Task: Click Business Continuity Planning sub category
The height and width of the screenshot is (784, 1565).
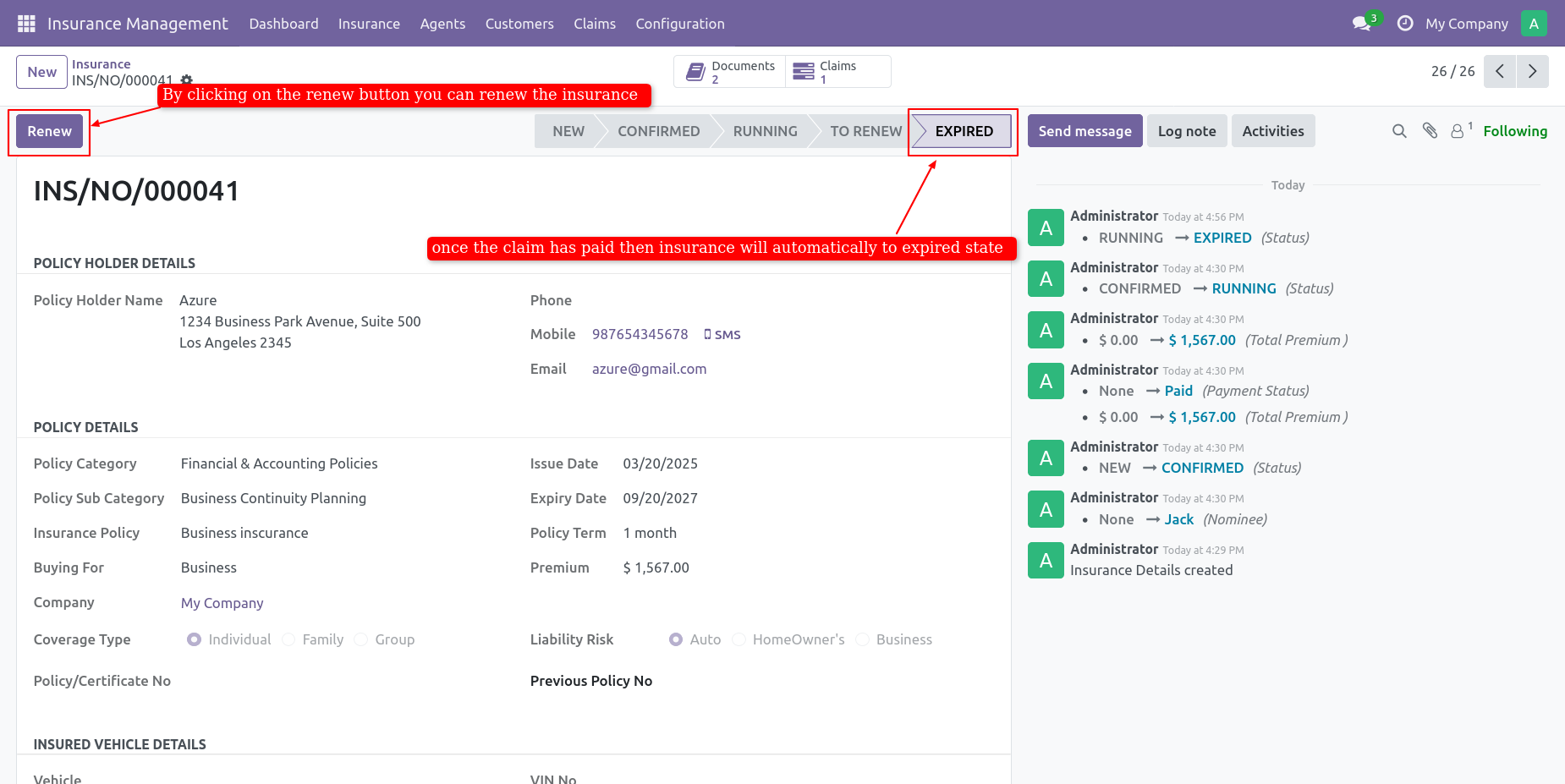Action: [273, 498]
